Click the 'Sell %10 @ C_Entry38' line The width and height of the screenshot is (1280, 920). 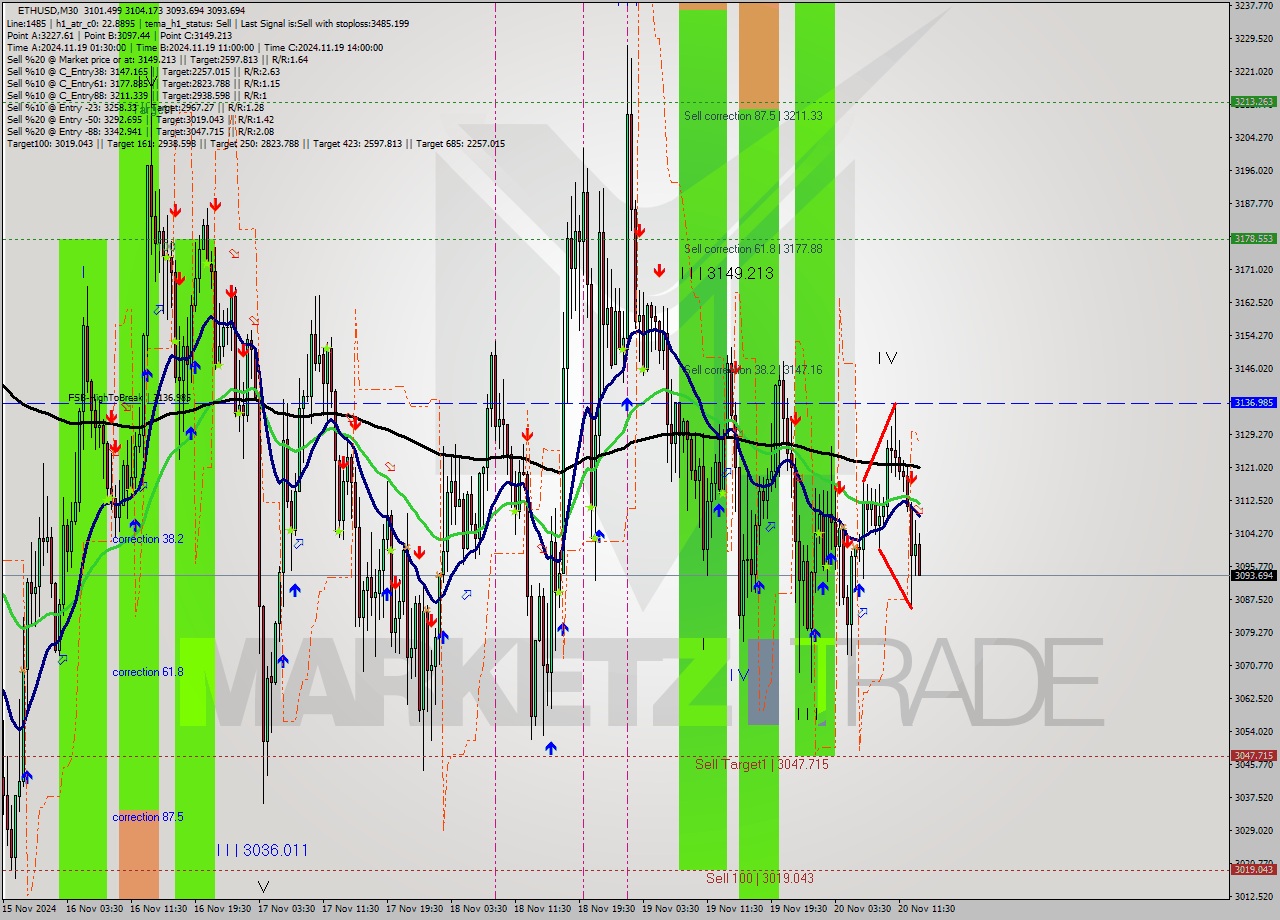(143, 72)
